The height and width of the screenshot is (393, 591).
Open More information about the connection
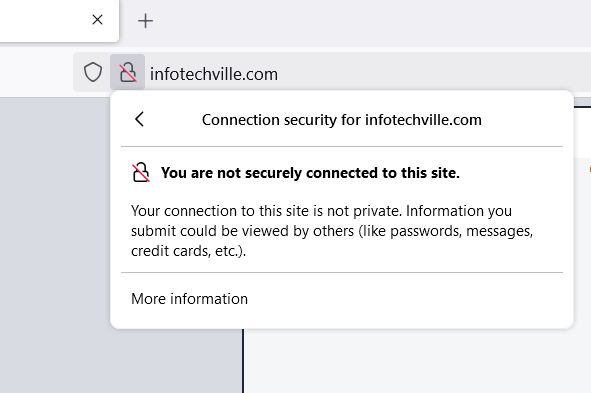[189, 299]
